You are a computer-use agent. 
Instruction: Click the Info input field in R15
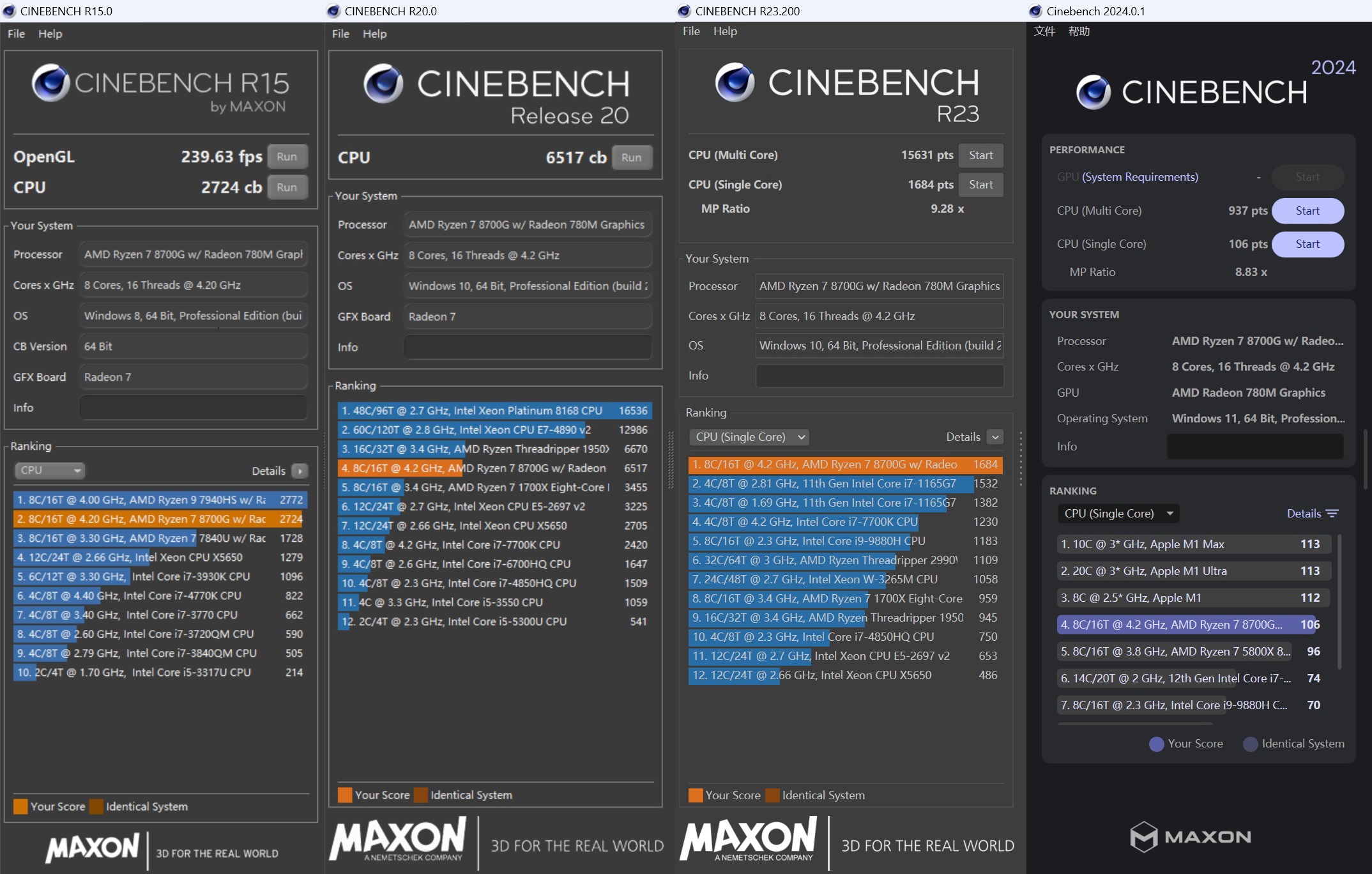click(x=193, y=408)
